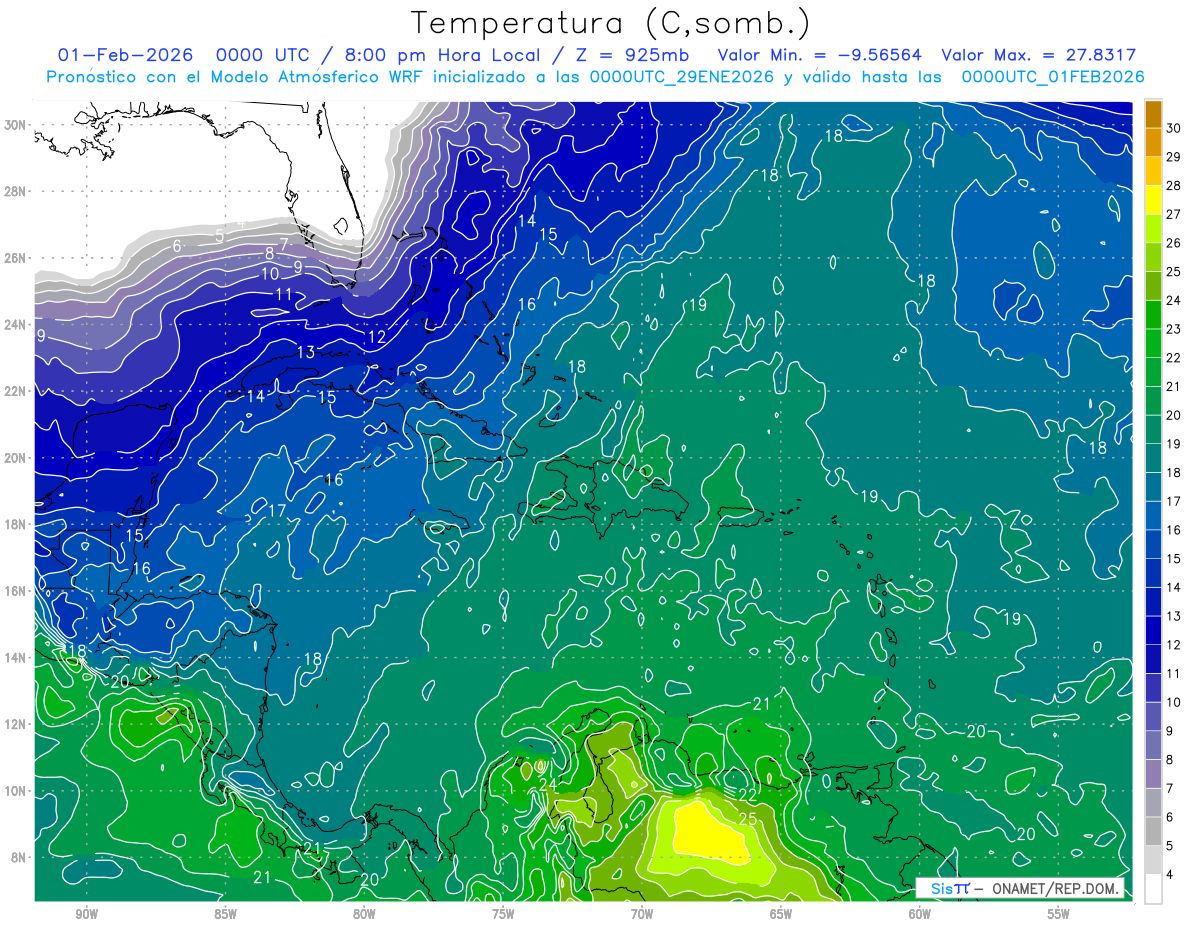Click the '70W' longitude axis label

point(642,914)
